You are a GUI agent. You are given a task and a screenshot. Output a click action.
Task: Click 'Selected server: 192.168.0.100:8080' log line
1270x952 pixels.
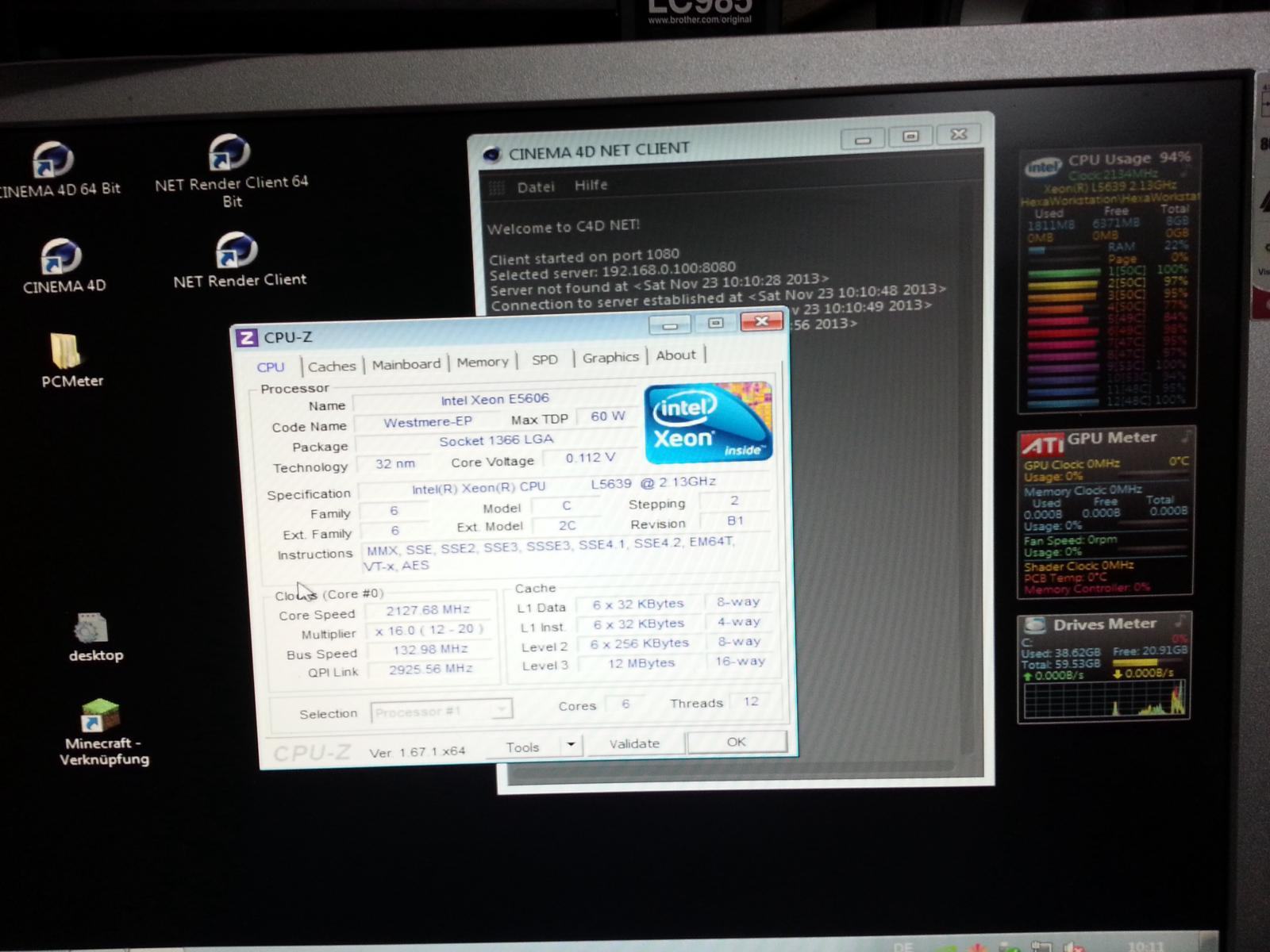pos(613,271)
